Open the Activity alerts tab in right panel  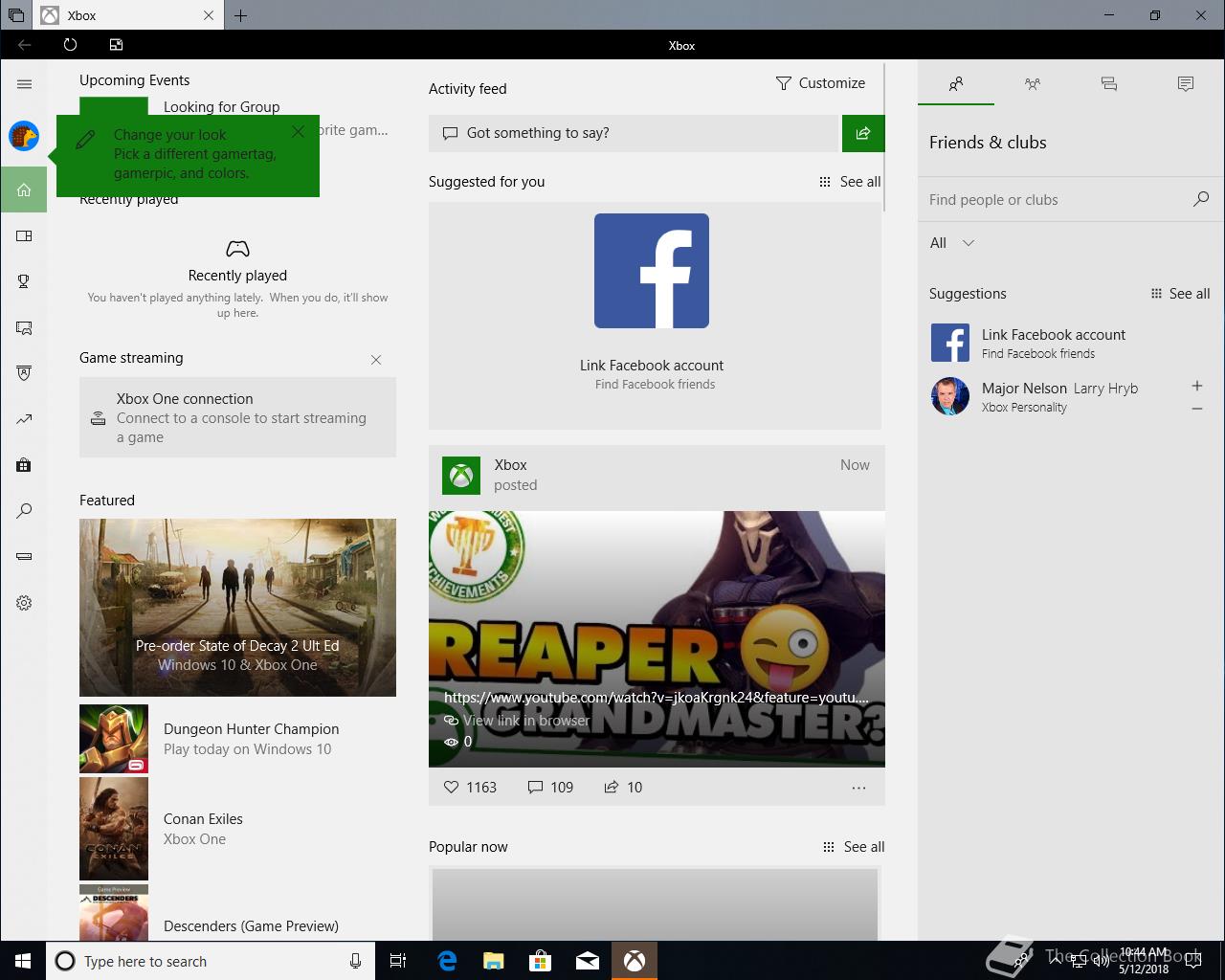click(1186, 84)
